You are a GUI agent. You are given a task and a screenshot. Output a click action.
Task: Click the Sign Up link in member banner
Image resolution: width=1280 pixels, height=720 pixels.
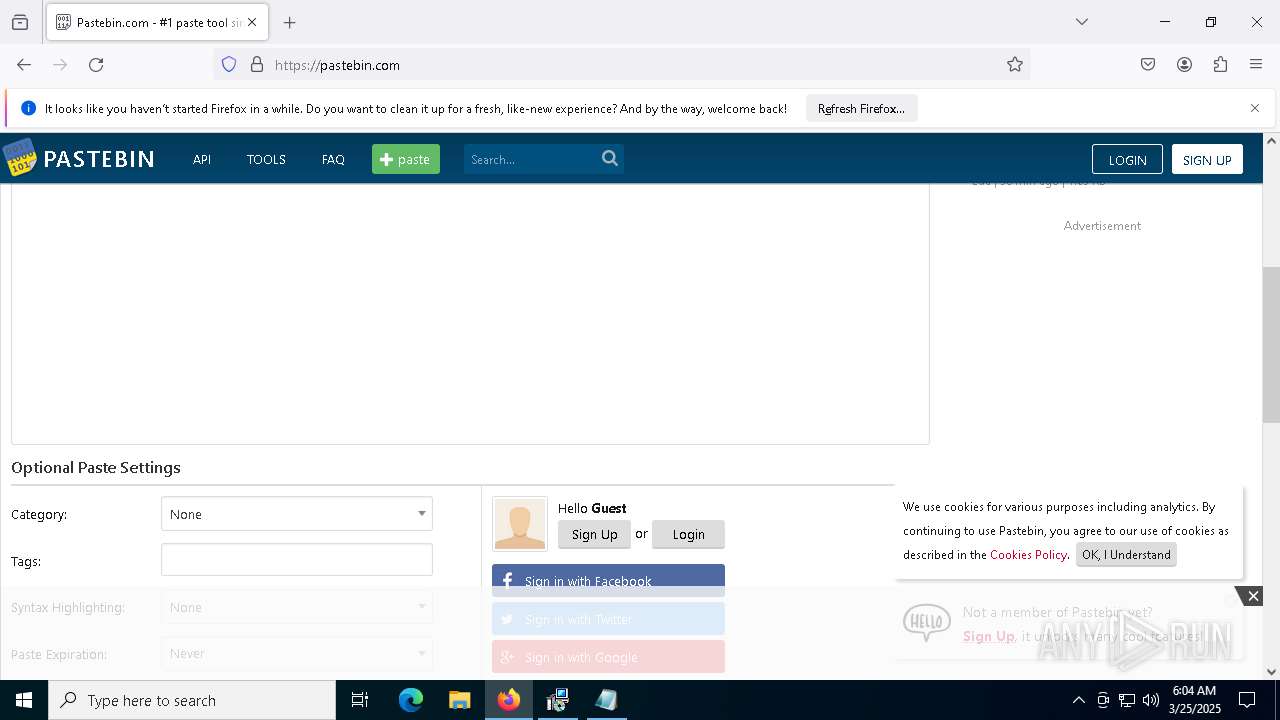click(x=989, y=636)
